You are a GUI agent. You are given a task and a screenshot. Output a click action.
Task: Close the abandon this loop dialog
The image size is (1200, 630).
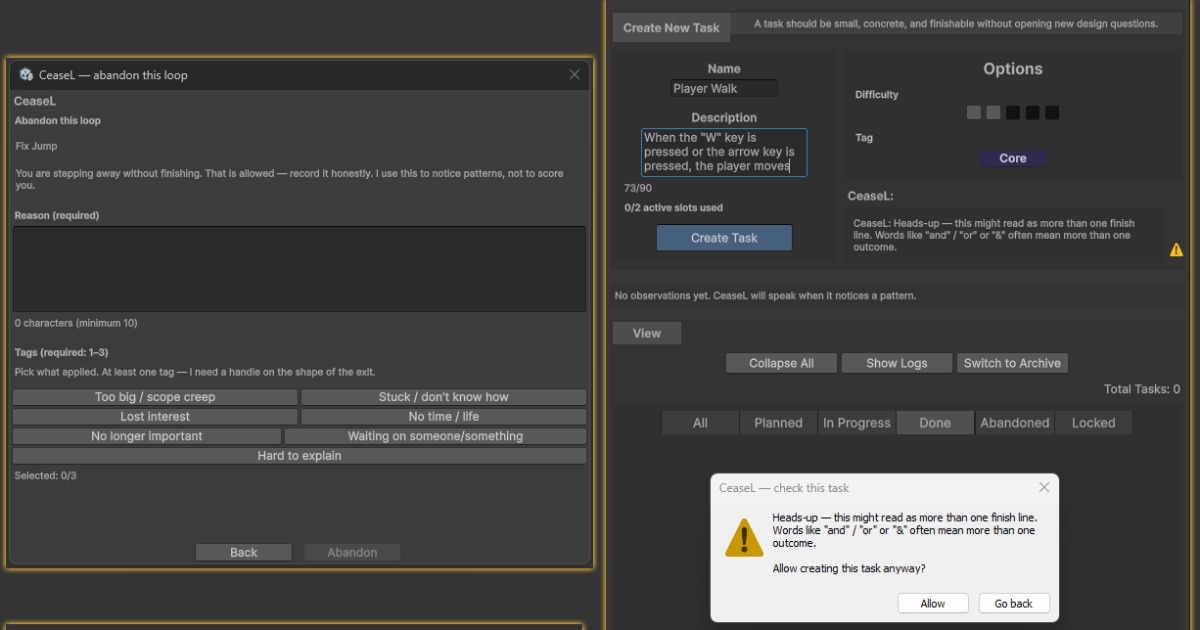pos(574,74)
